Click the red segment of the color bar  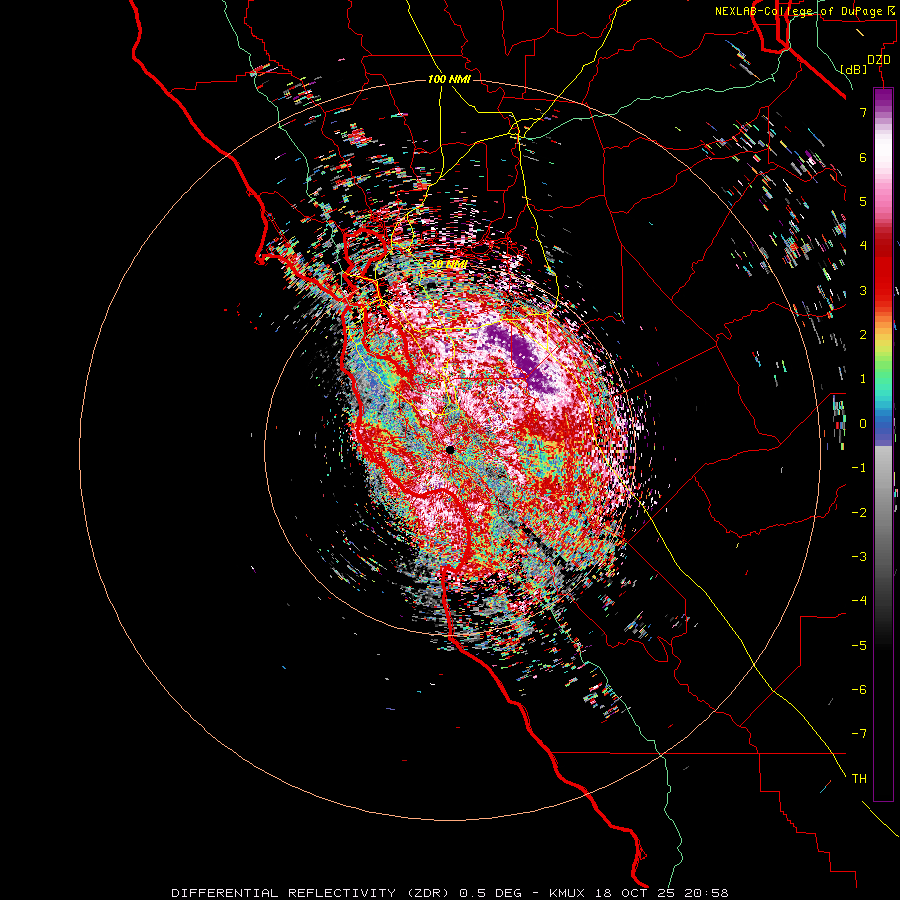883,267
